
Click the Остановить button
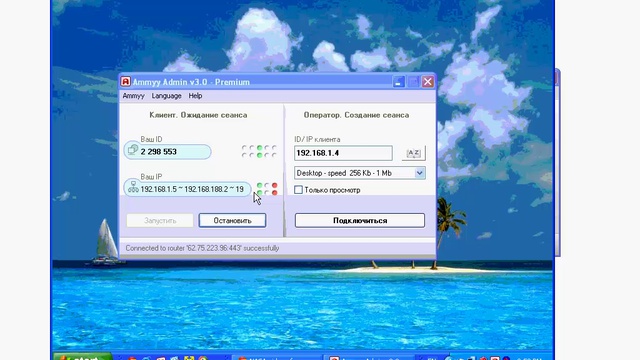click(x=232, y=220)
